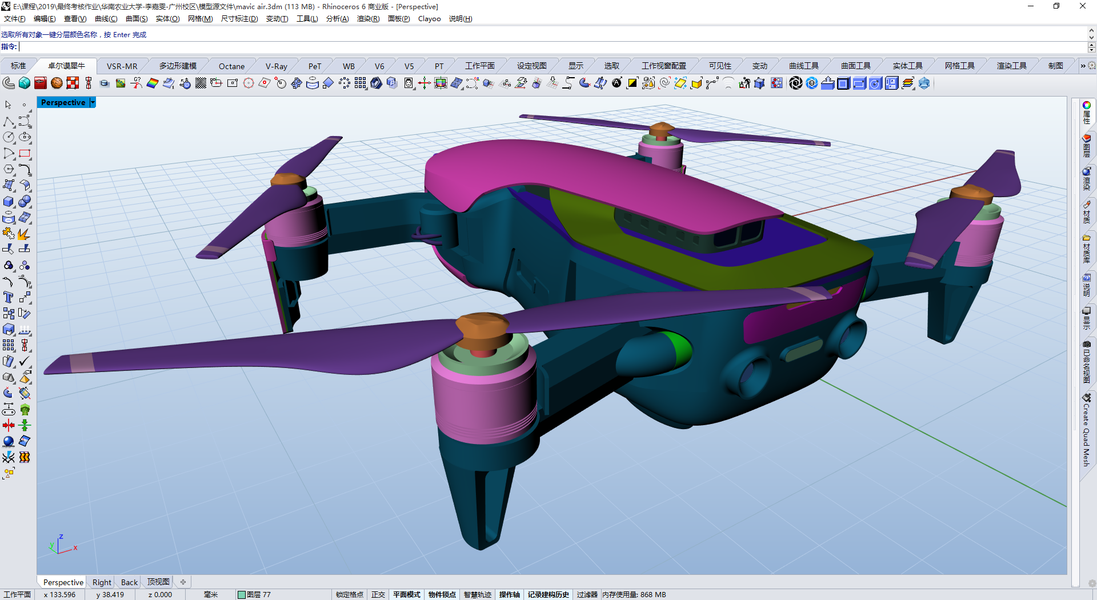Click the red-green move gumball icon
This screenshot has height=600, width=1097.
pyautogui.click(x=424, y=83)
